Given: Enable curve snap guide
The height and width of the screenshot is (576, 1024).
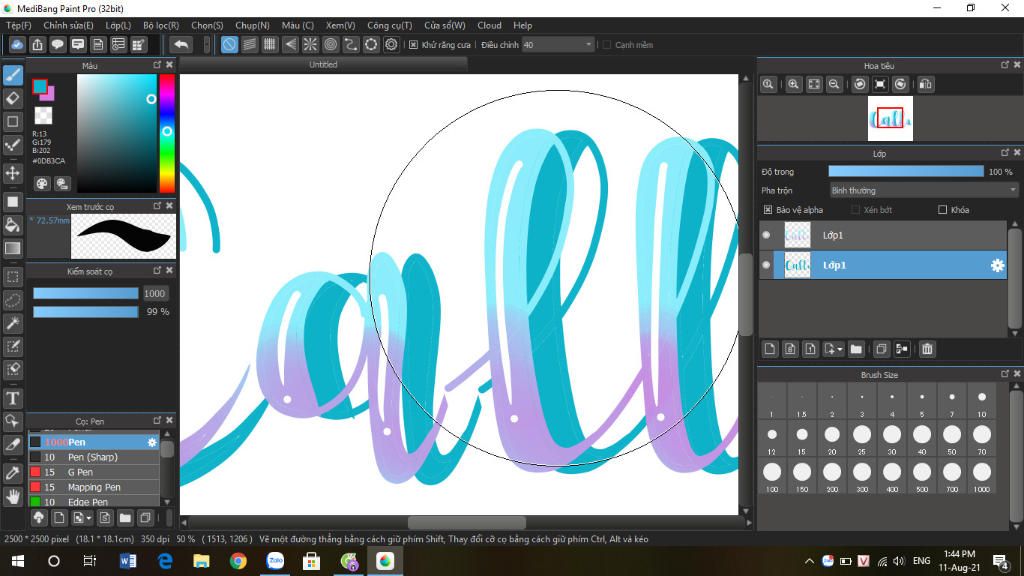Looking at the screenshot, I should coord(351,44).
